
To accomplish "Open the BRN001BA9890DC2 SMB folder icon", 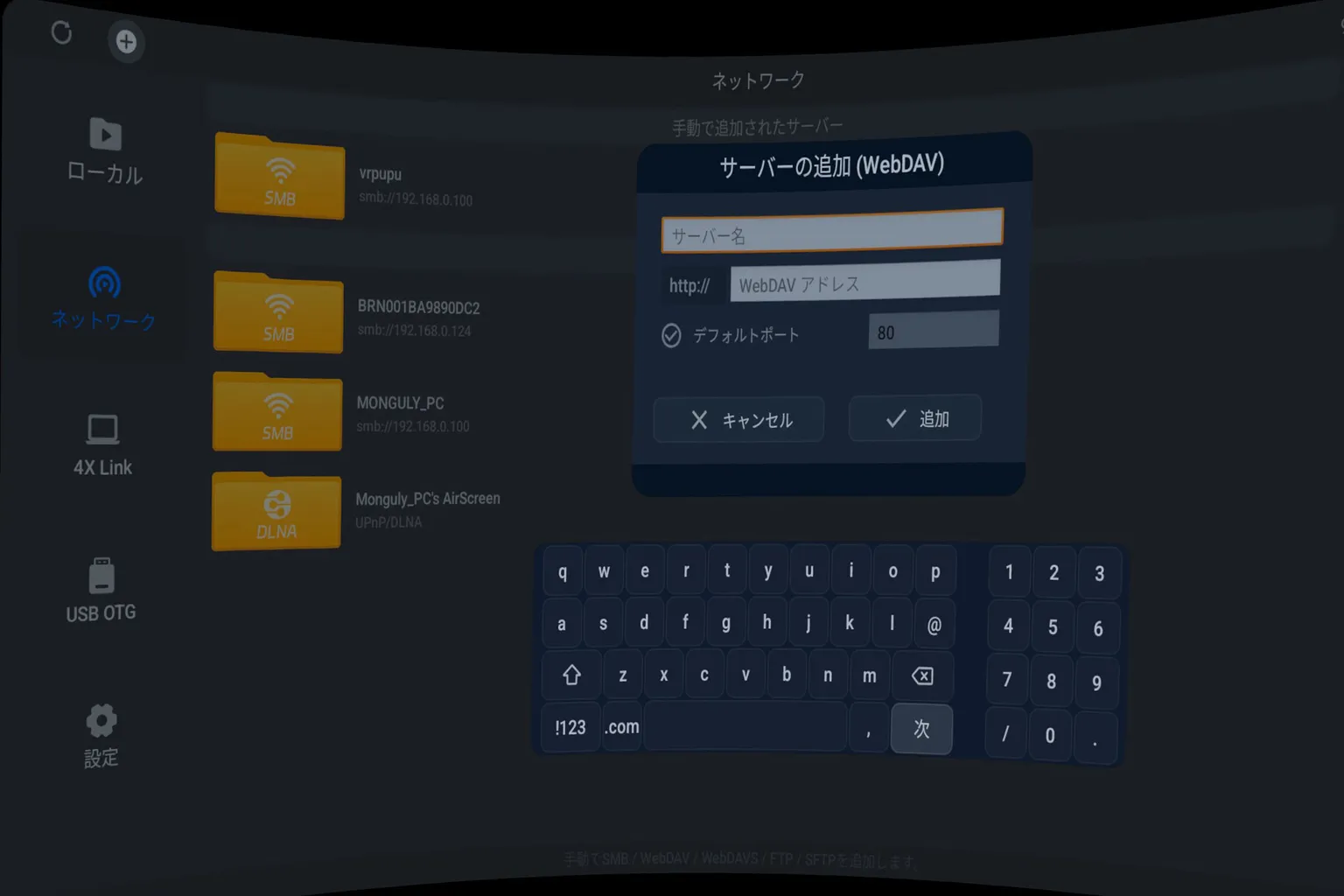I will (278, 312).
